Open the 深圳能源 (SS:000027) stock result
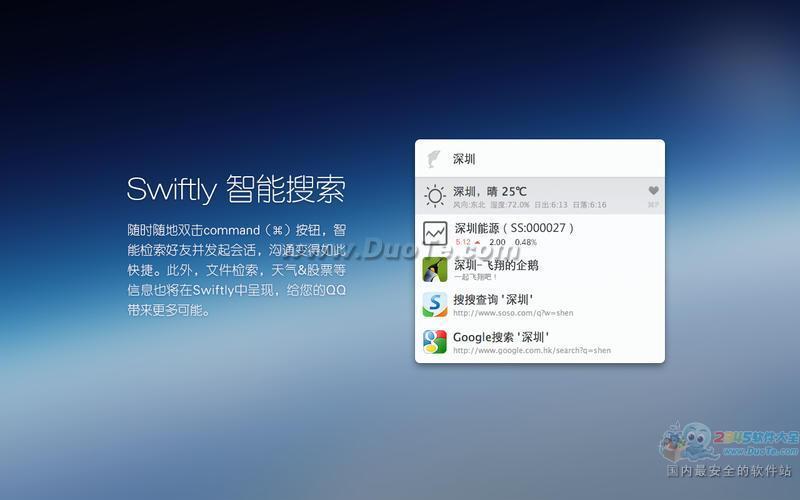 click(x=540, y=233)
